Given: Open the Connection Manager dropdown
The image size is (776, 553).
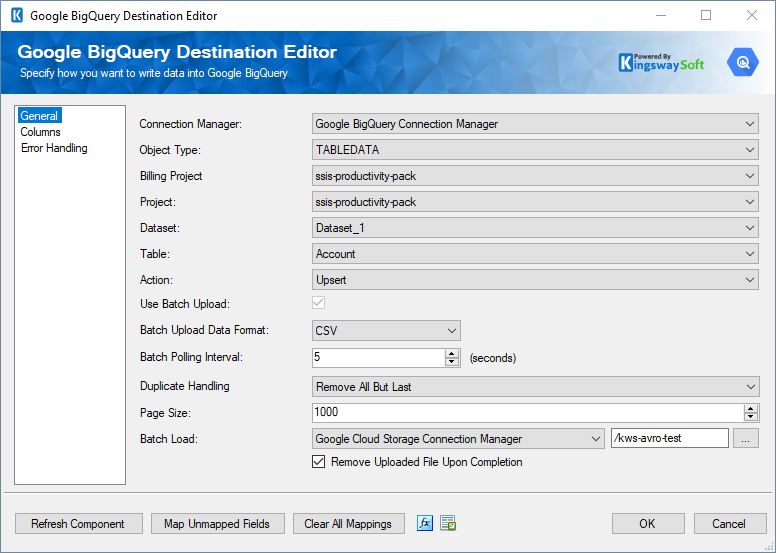Looking at the screenshot, I should coord(535,124).
